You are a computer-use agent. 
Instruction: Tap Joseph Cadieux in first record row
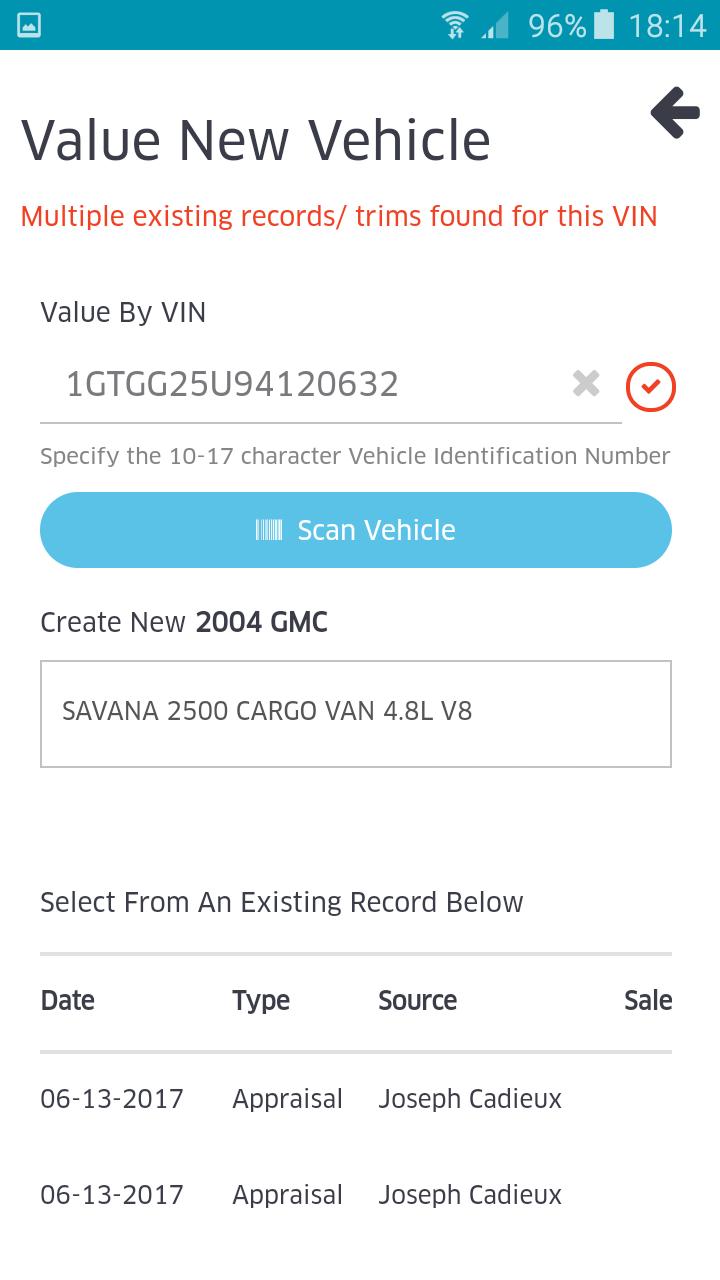tap(470, 1099)
